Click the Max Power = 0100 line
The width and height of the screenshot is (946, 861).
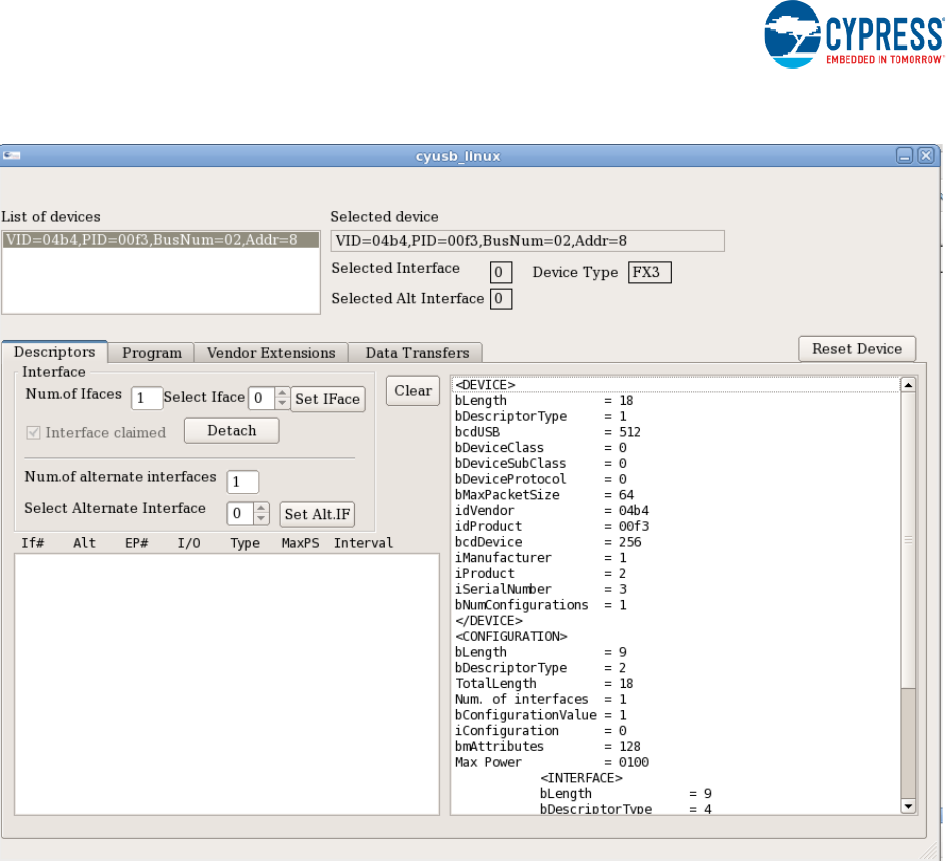tap(551, 762)
